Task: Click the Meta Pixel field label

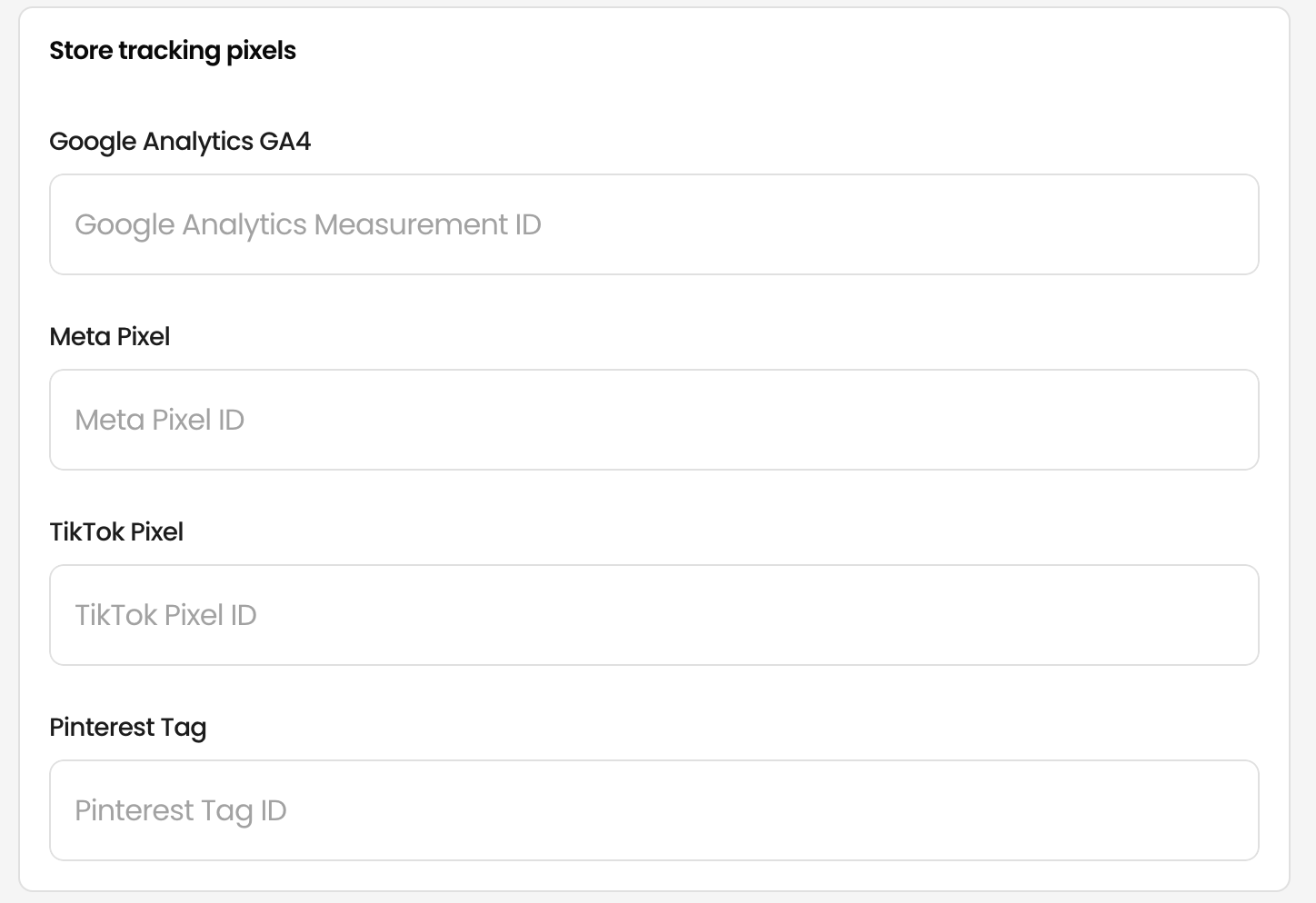Action: pyautogui.click(x=110, y=337)
